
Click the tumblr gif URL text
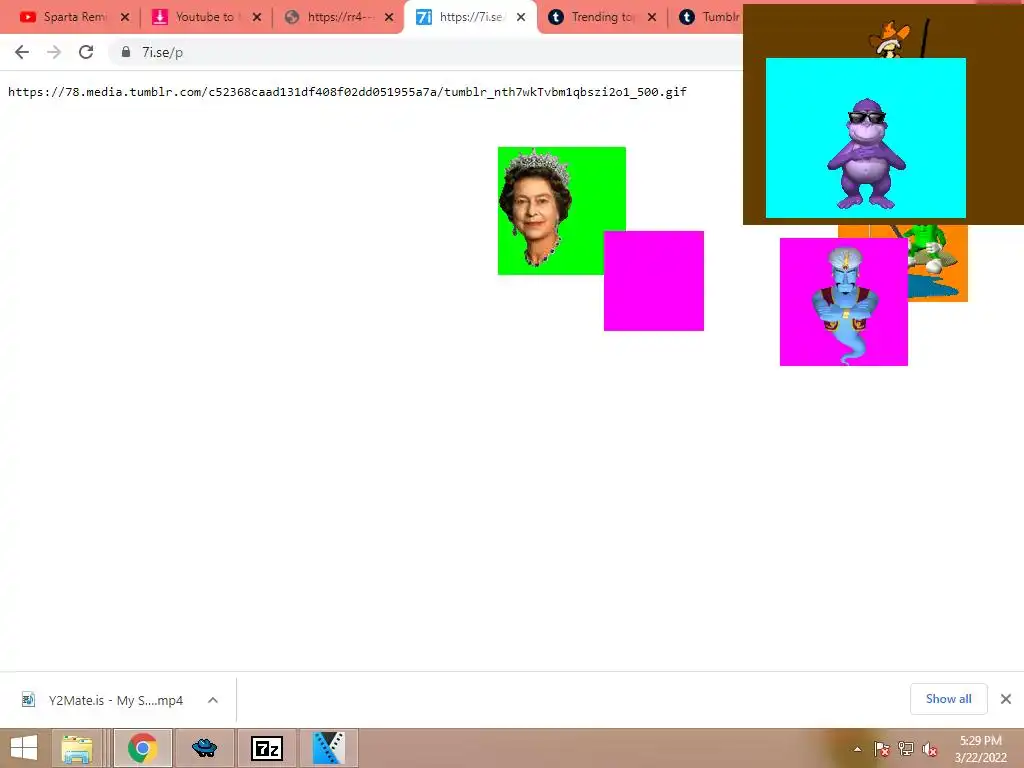[x=347, y=91]
